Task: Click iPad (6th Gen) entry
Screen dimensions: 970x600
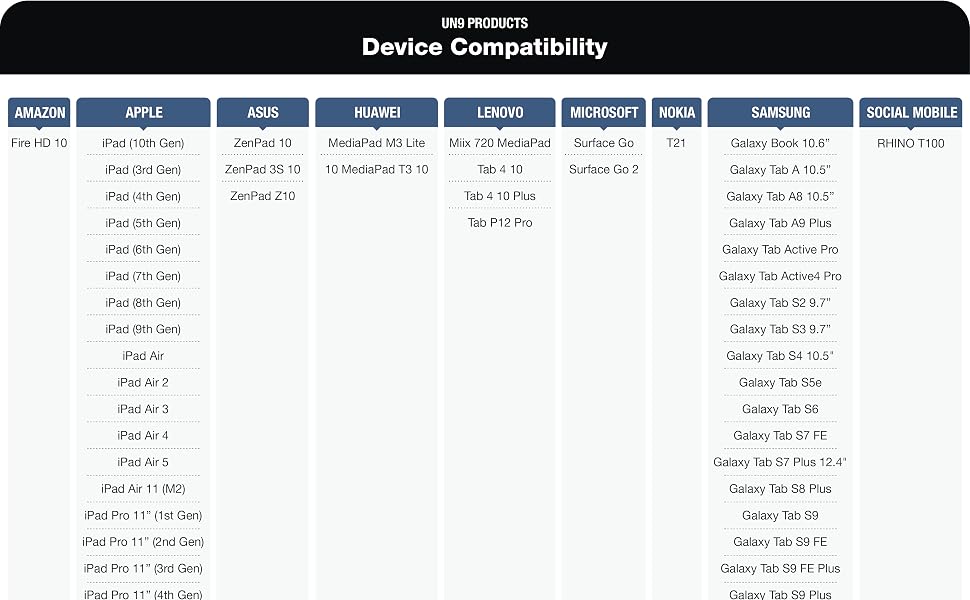Action: [x=143, y=249]
